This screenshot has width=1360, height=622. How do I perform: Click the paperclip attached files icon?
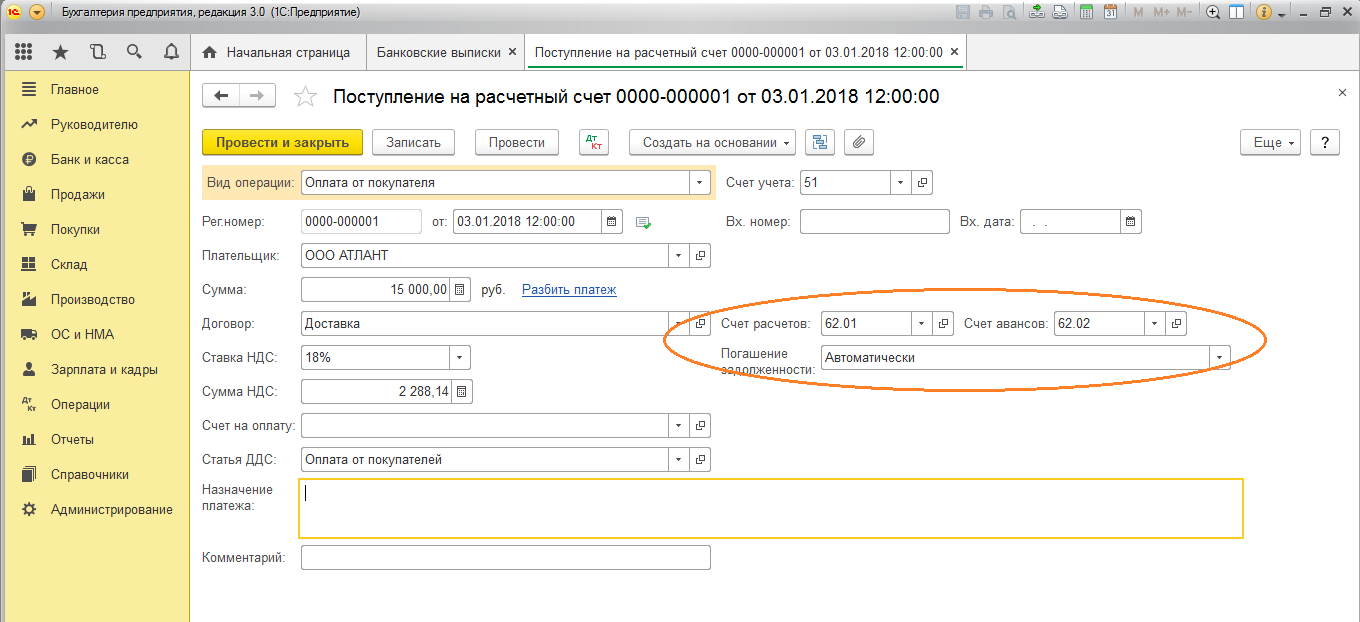pyautogui.click(x=859, y=142)
